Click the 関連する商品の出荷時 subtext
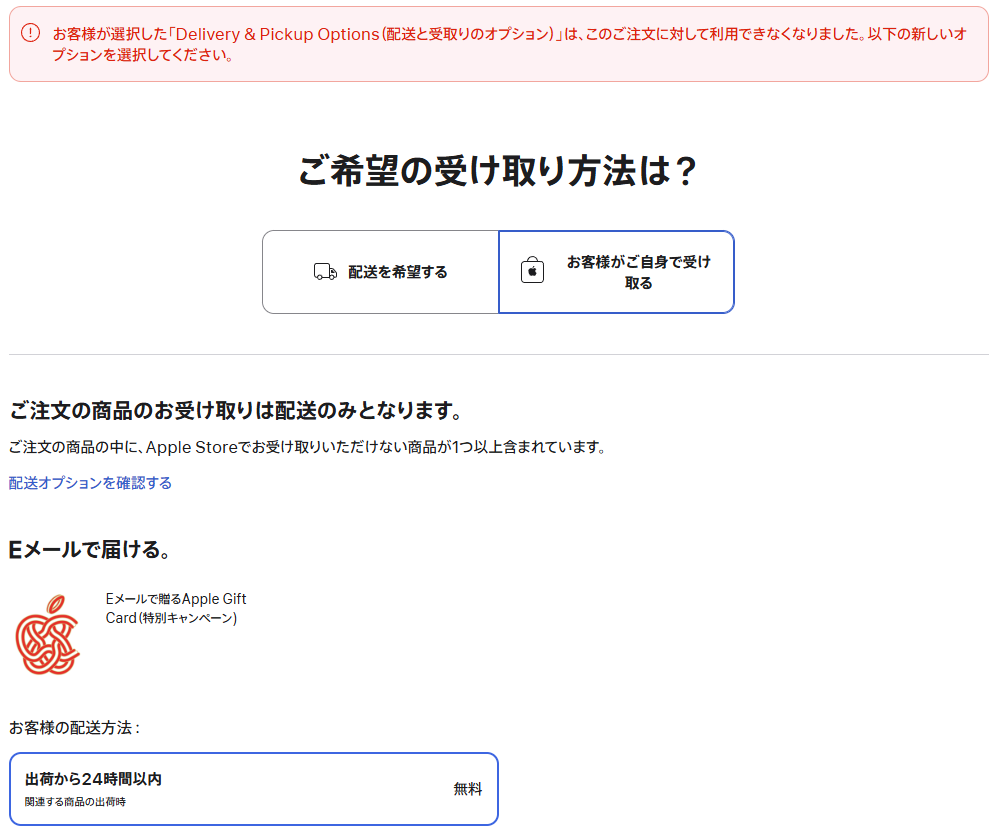 coord(75,802)
